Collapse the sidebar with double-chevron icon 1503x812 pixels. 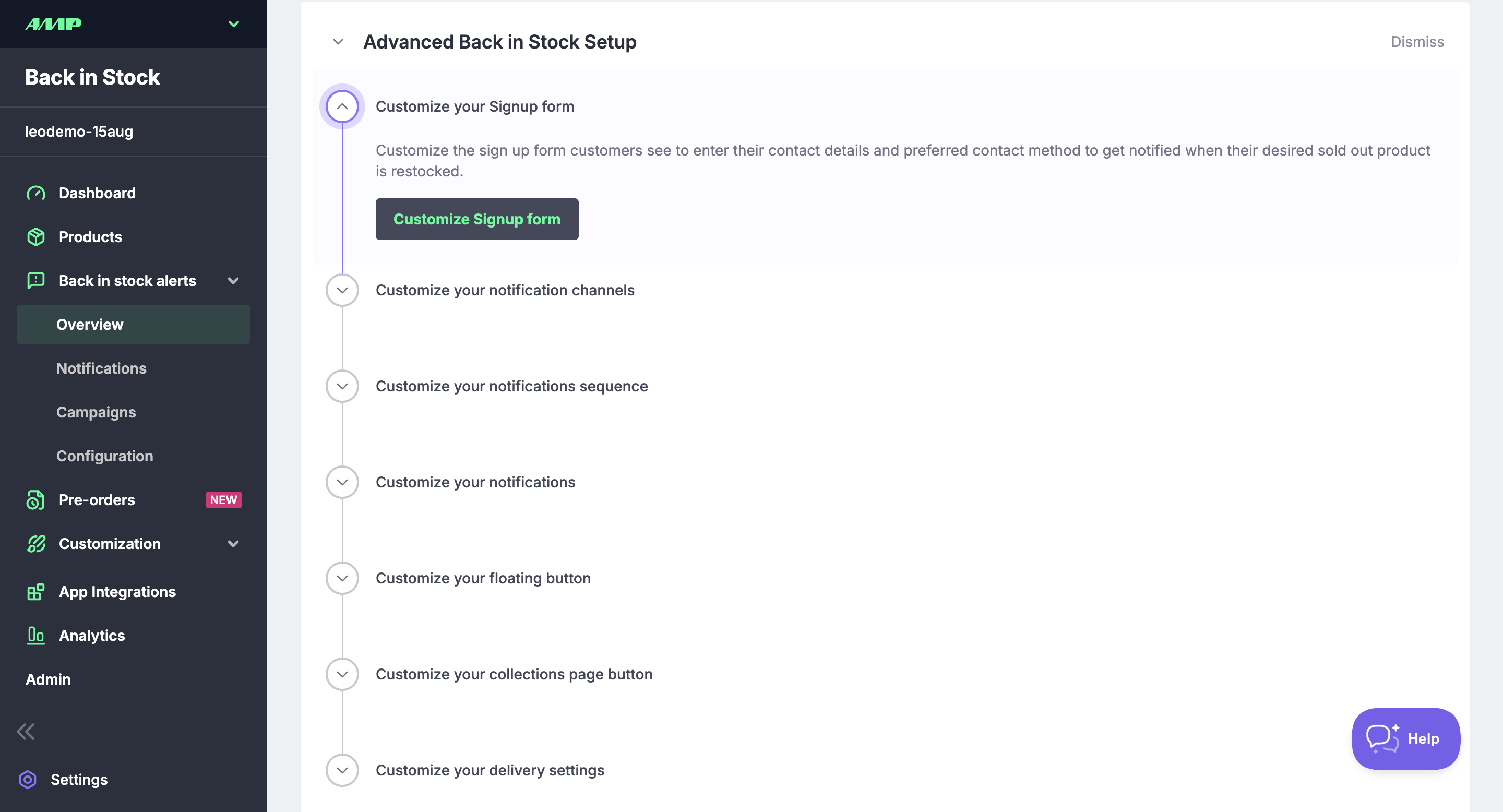coord(26,732)
